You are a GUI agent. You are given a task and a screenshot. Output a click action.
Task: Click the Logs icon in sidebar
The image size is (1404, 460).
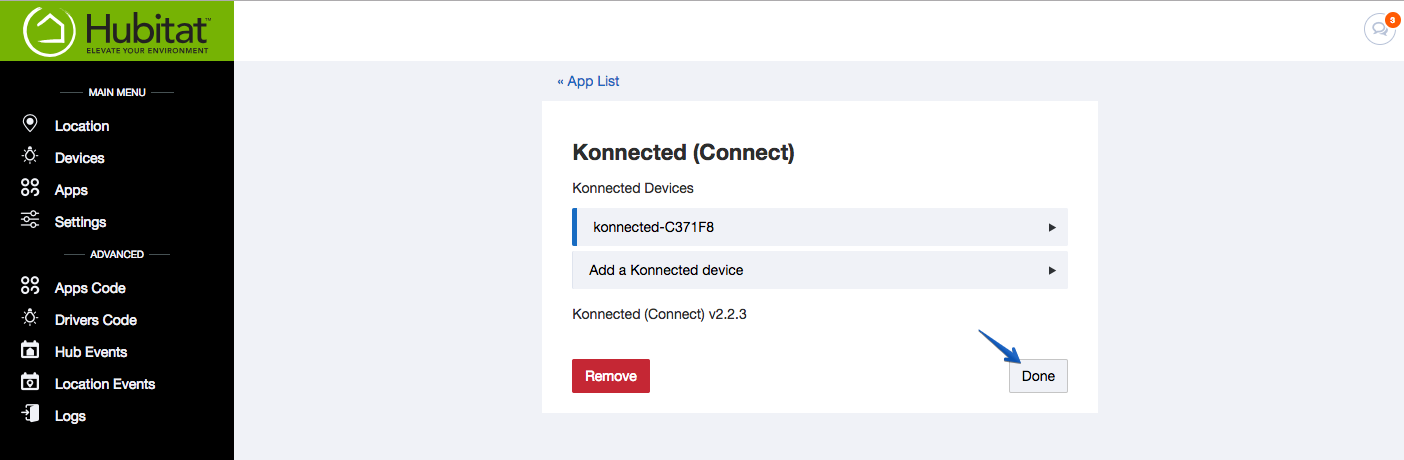tap(30, 415)
